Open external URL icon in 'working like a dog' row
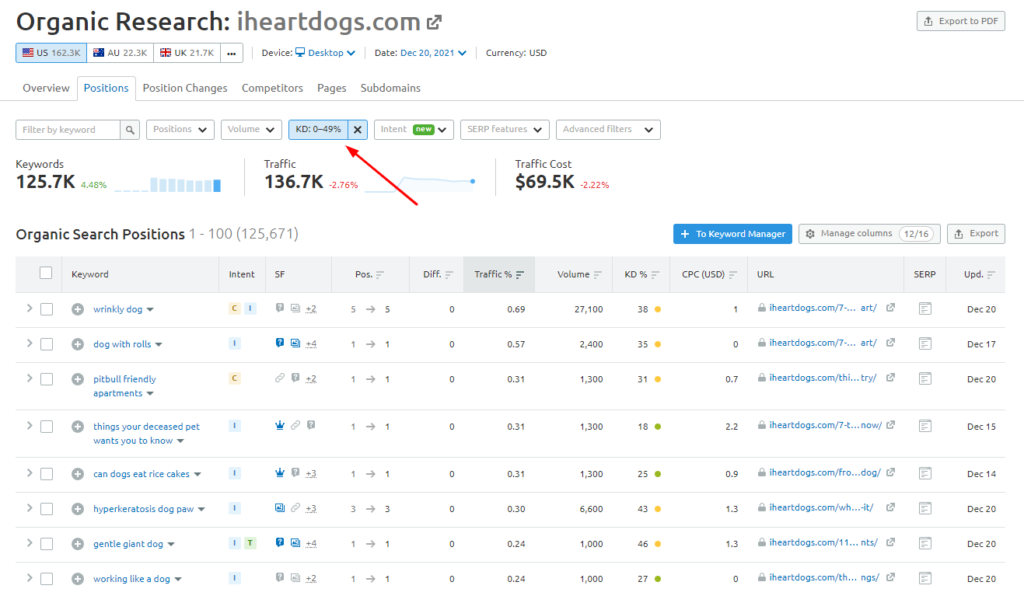The width and height of the screenshot is (1024, 596). click(x=890, y=578)
